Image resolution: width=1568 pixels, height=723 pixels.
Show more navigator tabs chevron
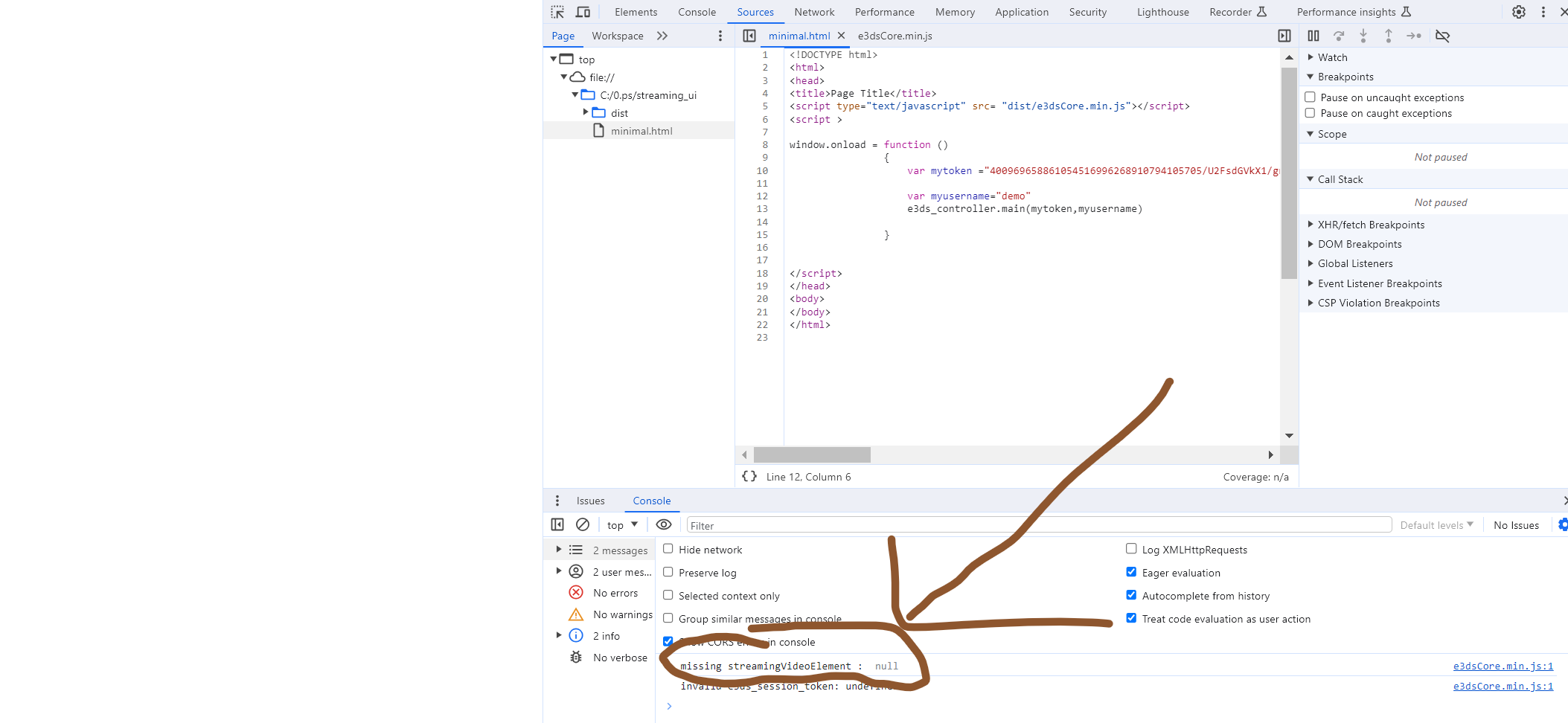(662, 36)
